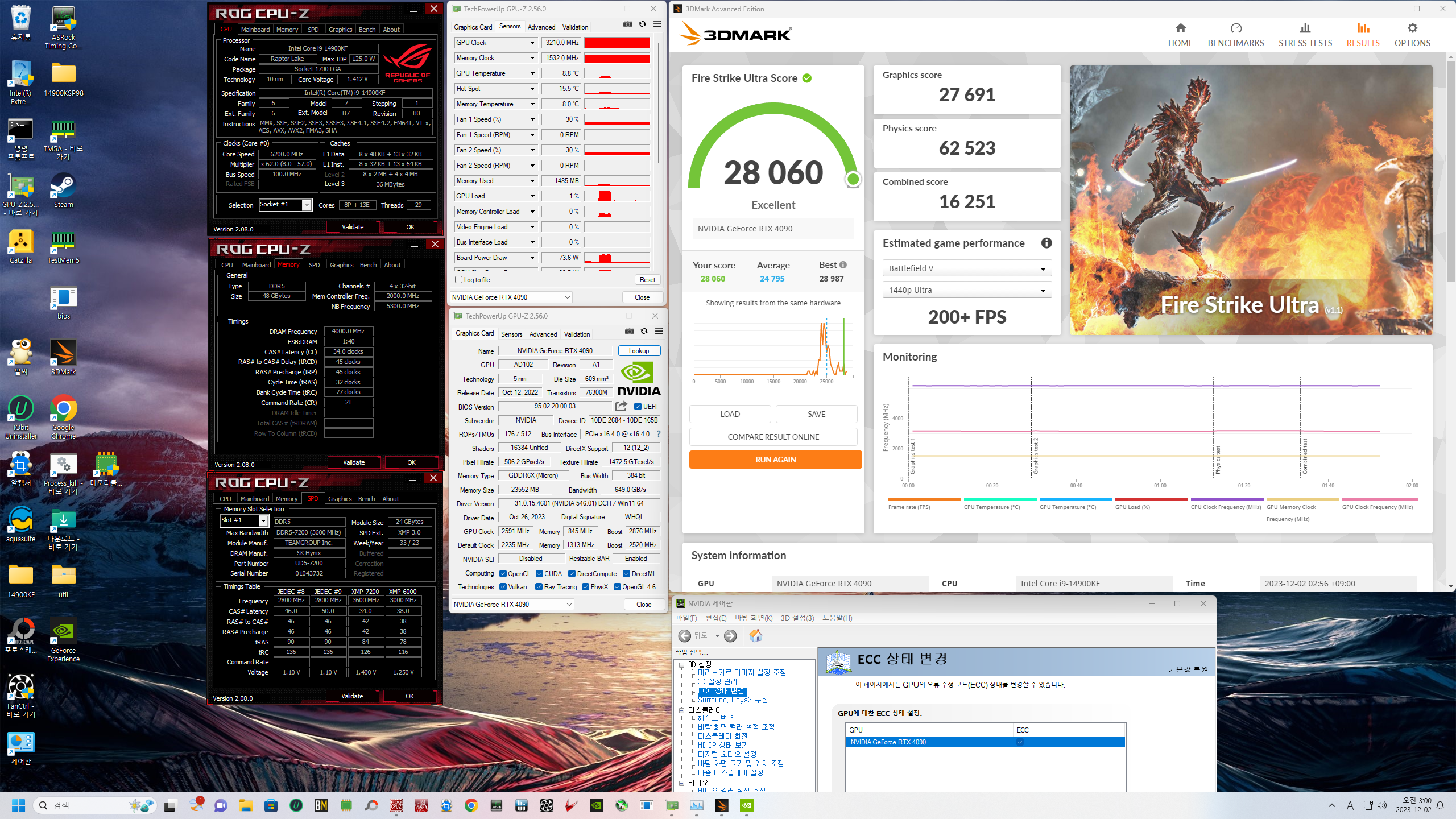1456x819 pixels.
Task: Click the Lookup button in GPU-Z
Action: pyautogui.click(x=639, y=351)
